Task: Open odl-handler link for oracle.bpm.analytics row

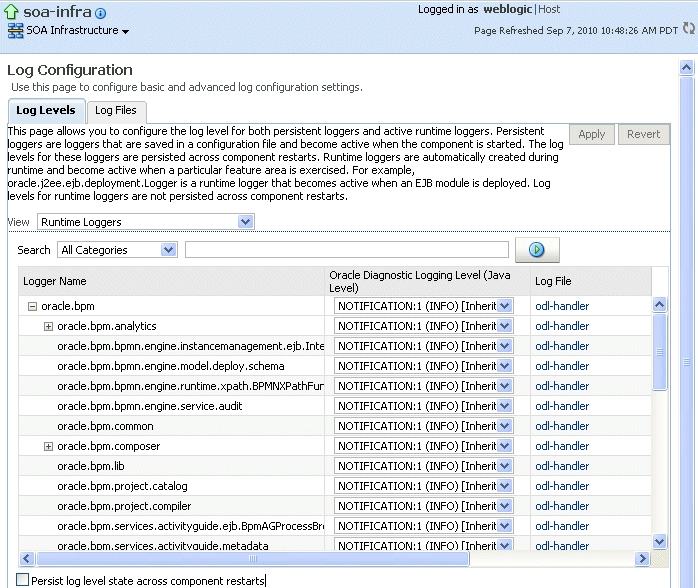Action: coord(562,326)
